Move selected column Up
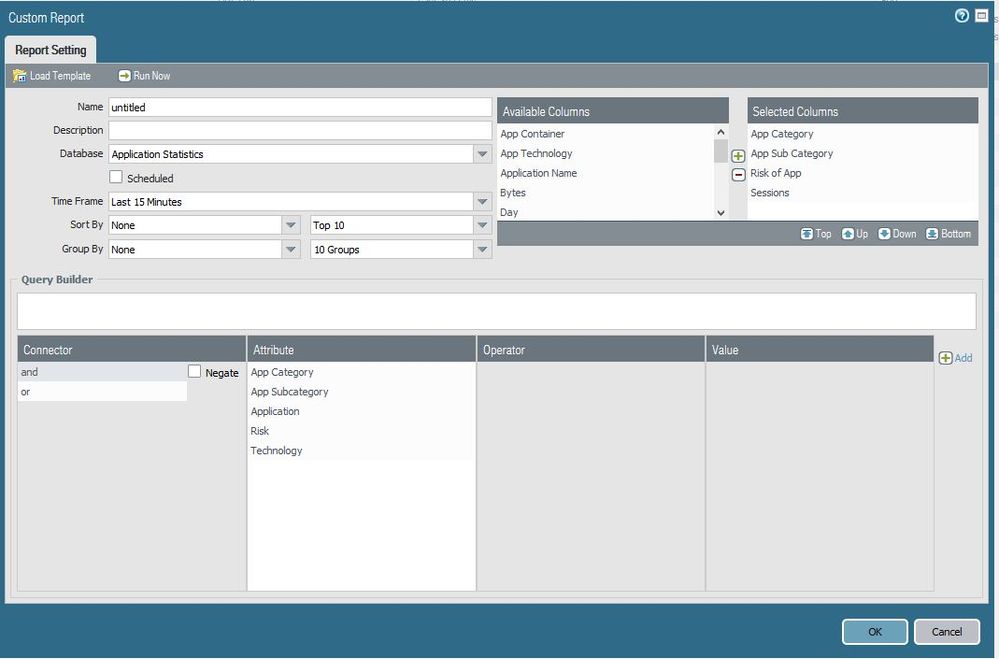This screenshot has width=999, height=659. 855,234
